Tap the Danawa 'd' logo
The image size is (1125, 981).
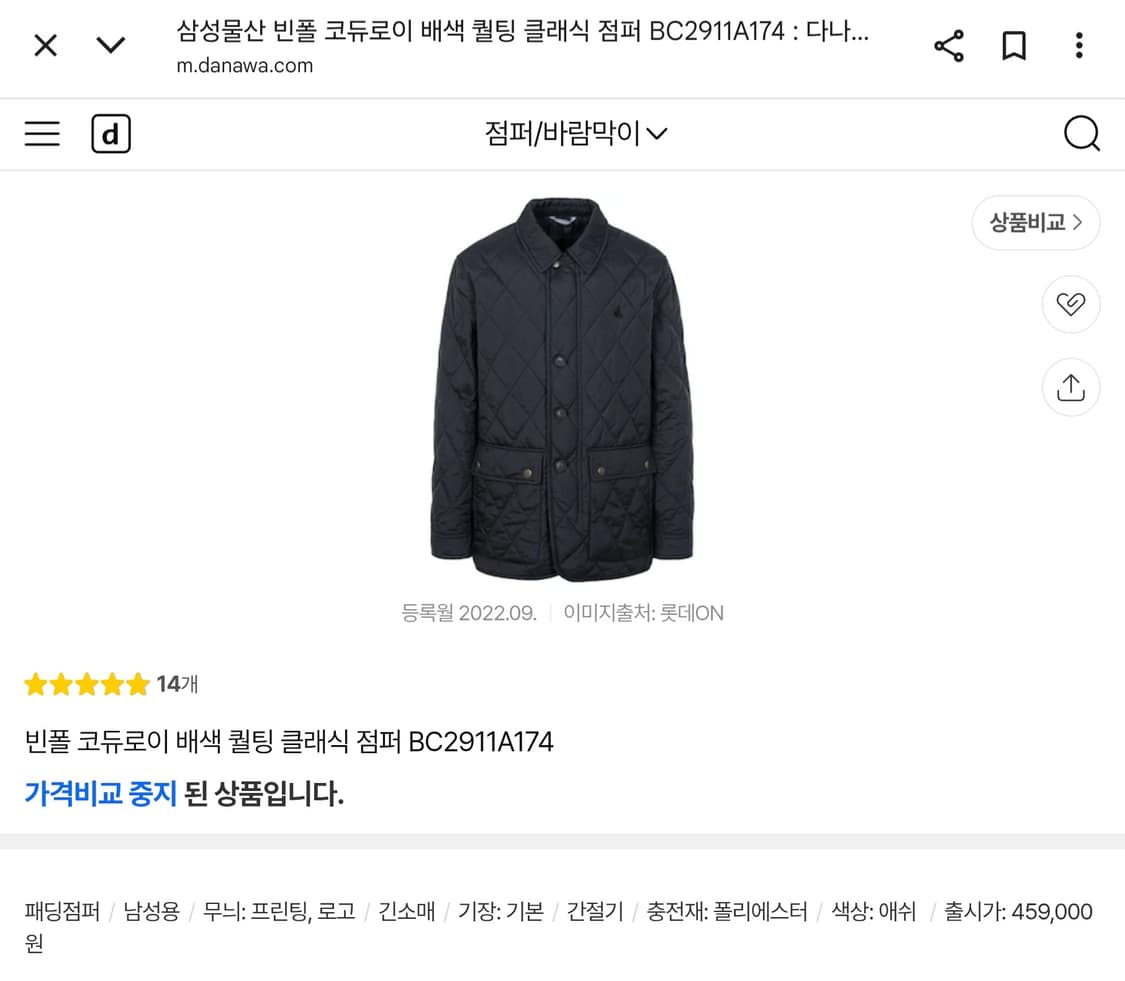point(111,133)
